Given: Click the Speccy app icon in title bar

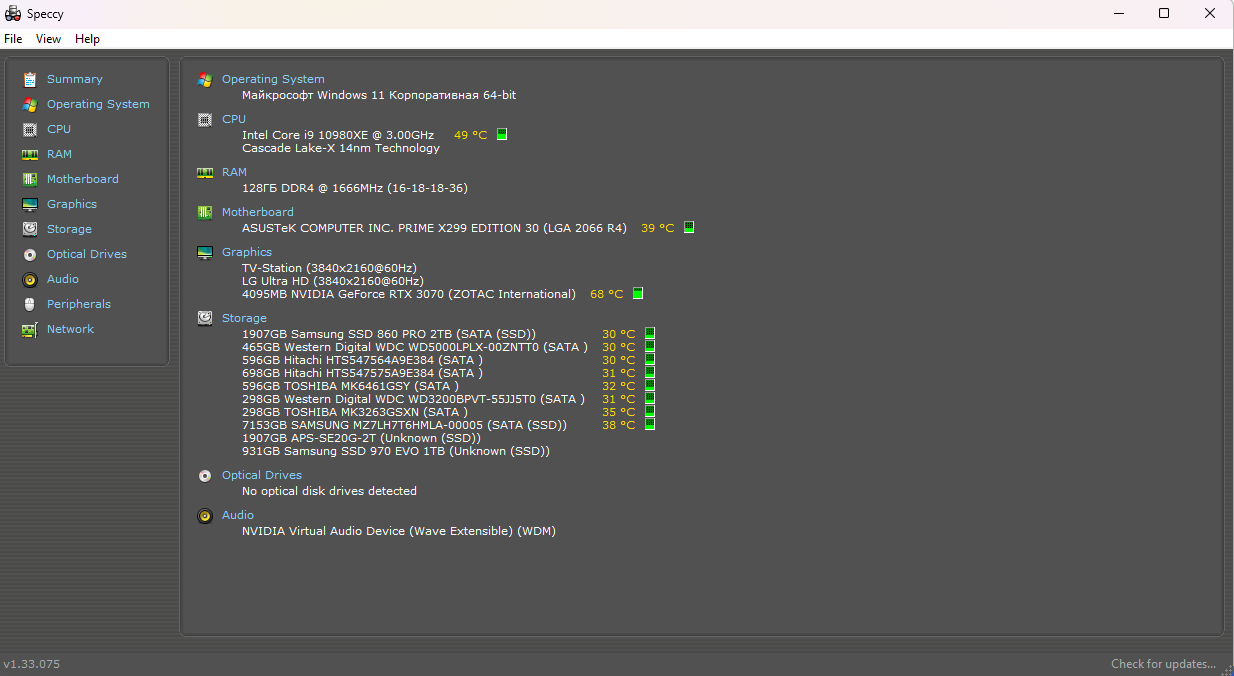Looking at the screenshot, I should (x=13, y=14).
